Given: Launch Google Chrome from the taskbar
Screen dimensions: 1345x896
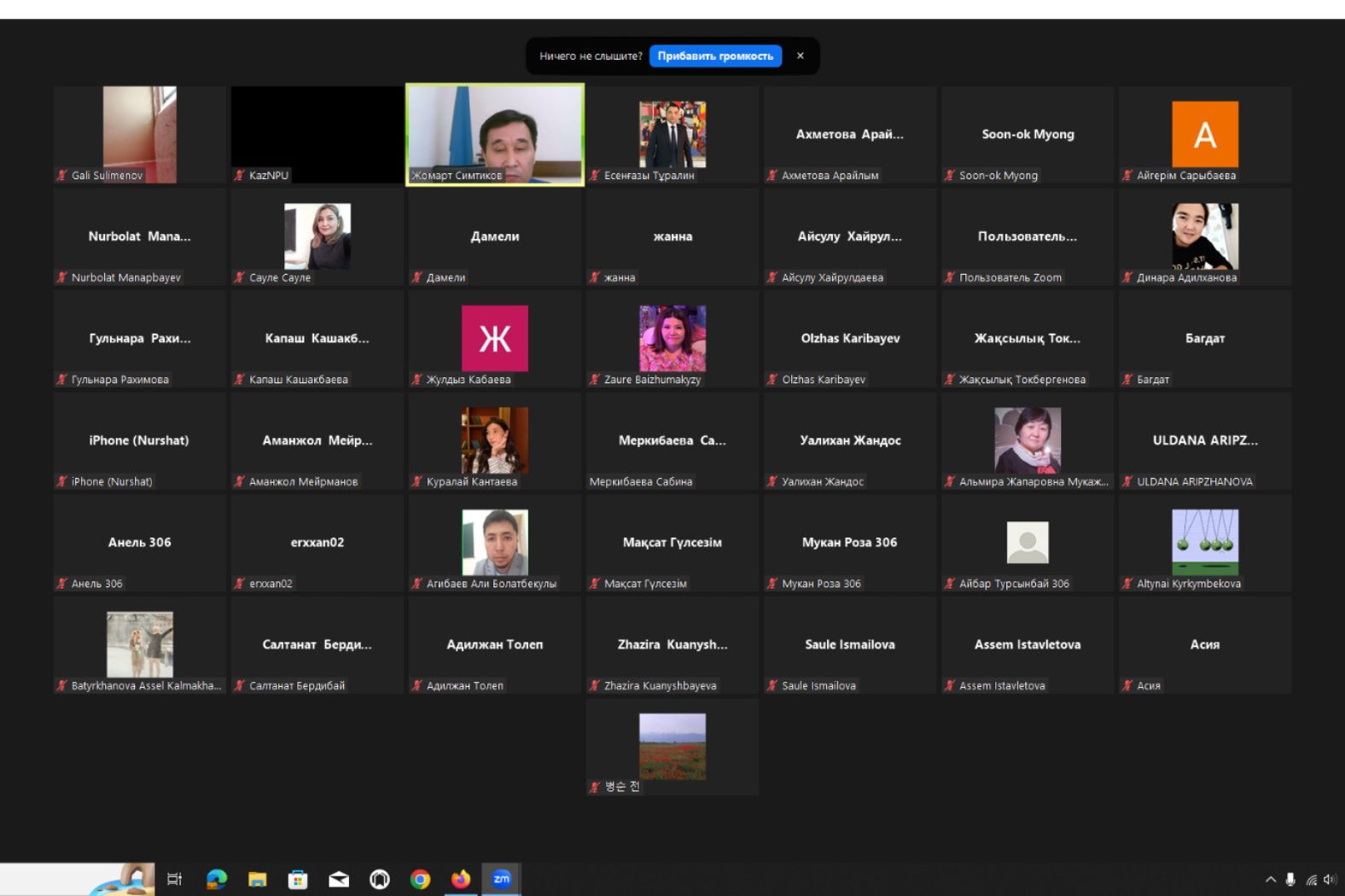Looking at the screenshot, I should click(420, 879).
